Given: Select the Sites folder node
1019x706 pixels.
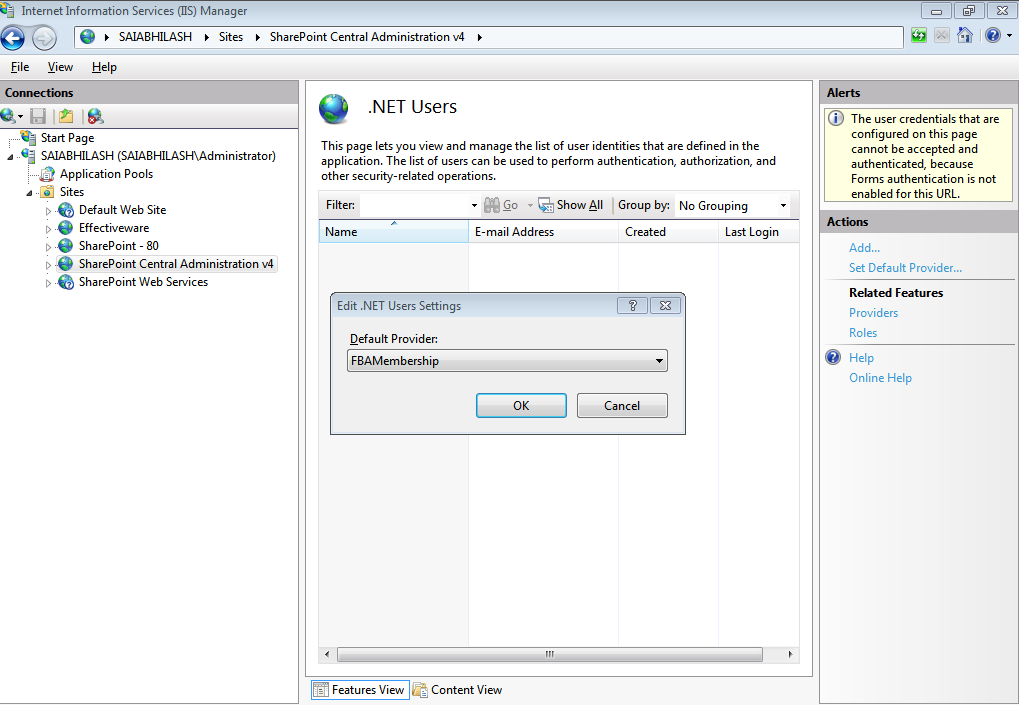Looking at the screenshot, I should tap(71, 192).
